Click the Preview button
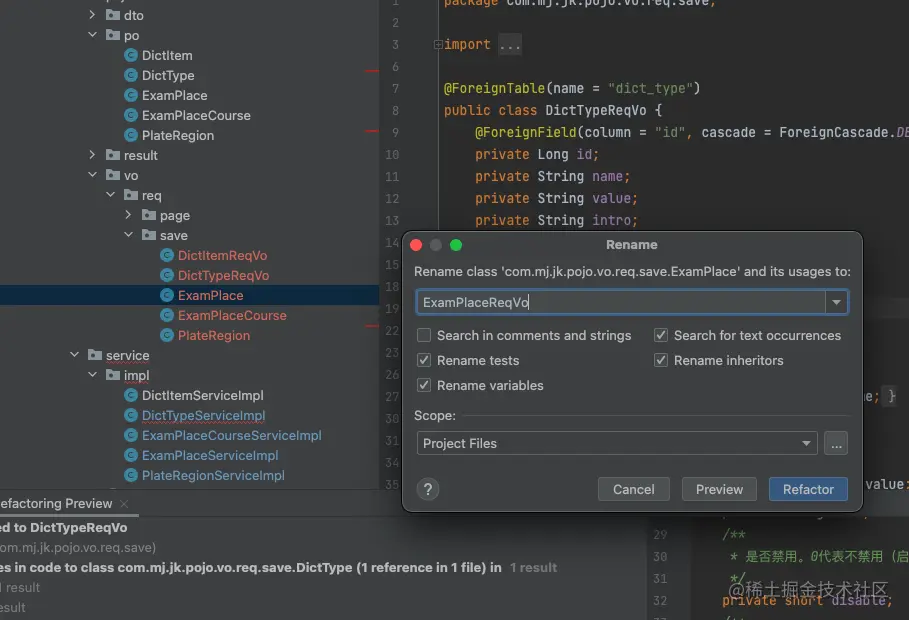The height and width of the screenshot is (620, 909). click(x=719, y=490)
